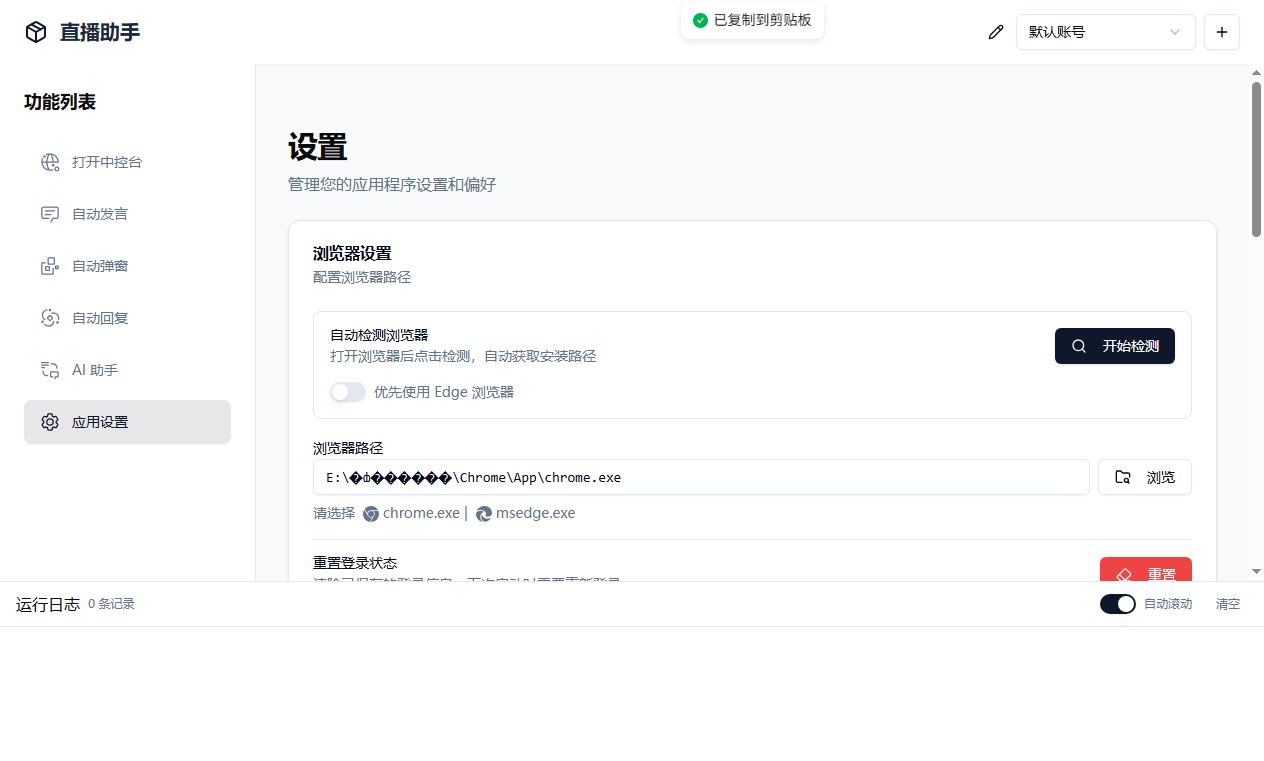Select 应用设置 in sidebar

coord(127,422)
